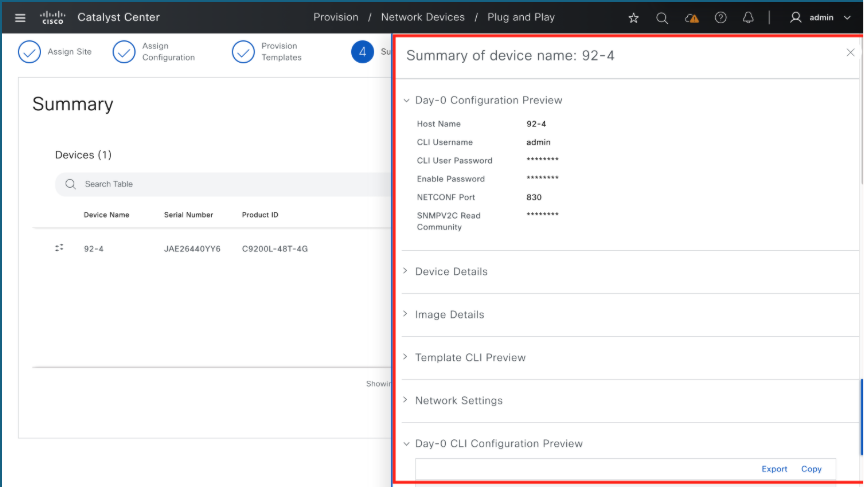This screenshot has height=487, width=864.
Task: Click the panel's blue vertical scrollbar
Action: click(861, 417)
